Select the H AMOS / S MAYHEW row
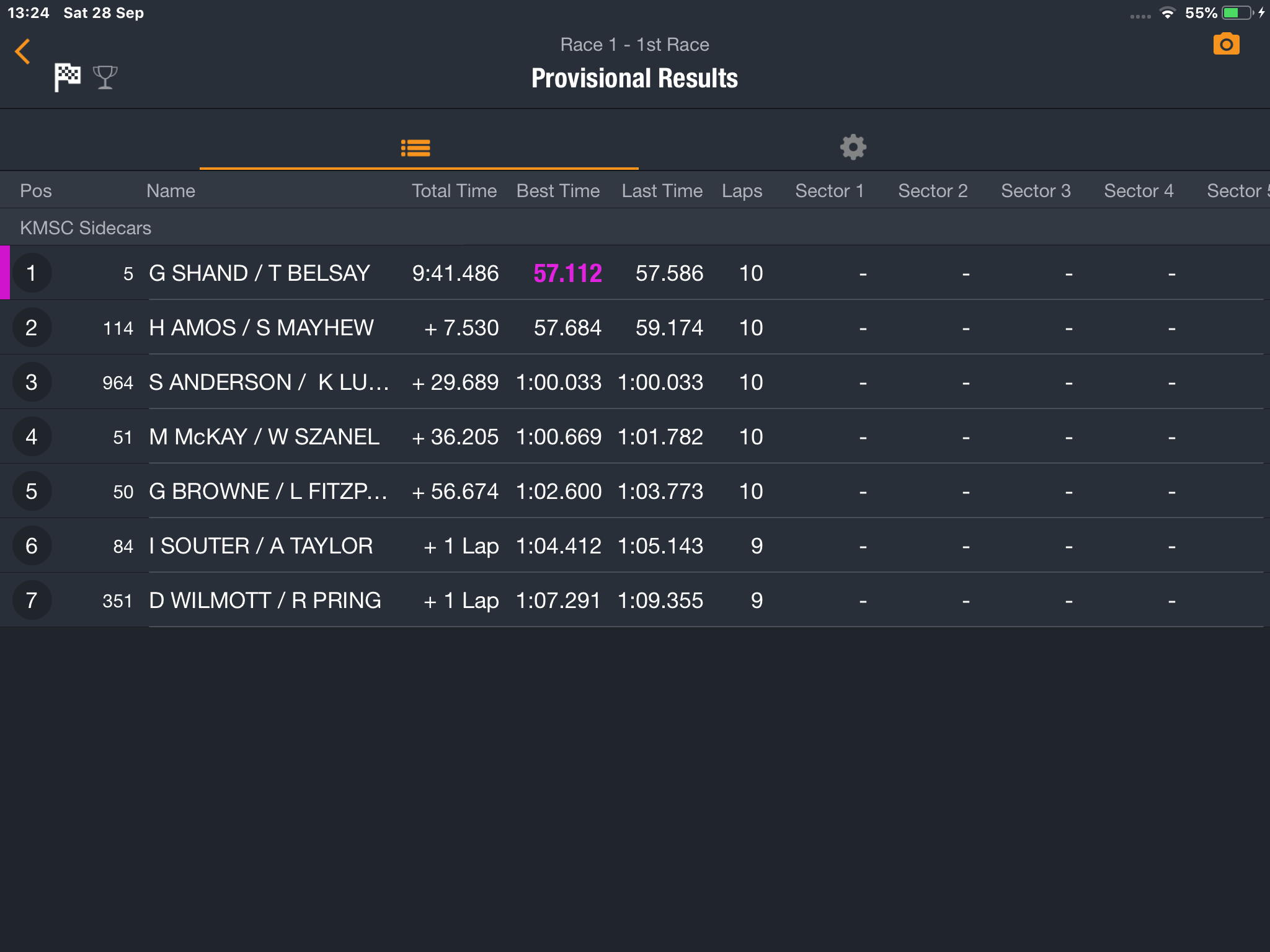Image resolution: width=1270 pixels, height=952 pixels. (x=635, y=327)
